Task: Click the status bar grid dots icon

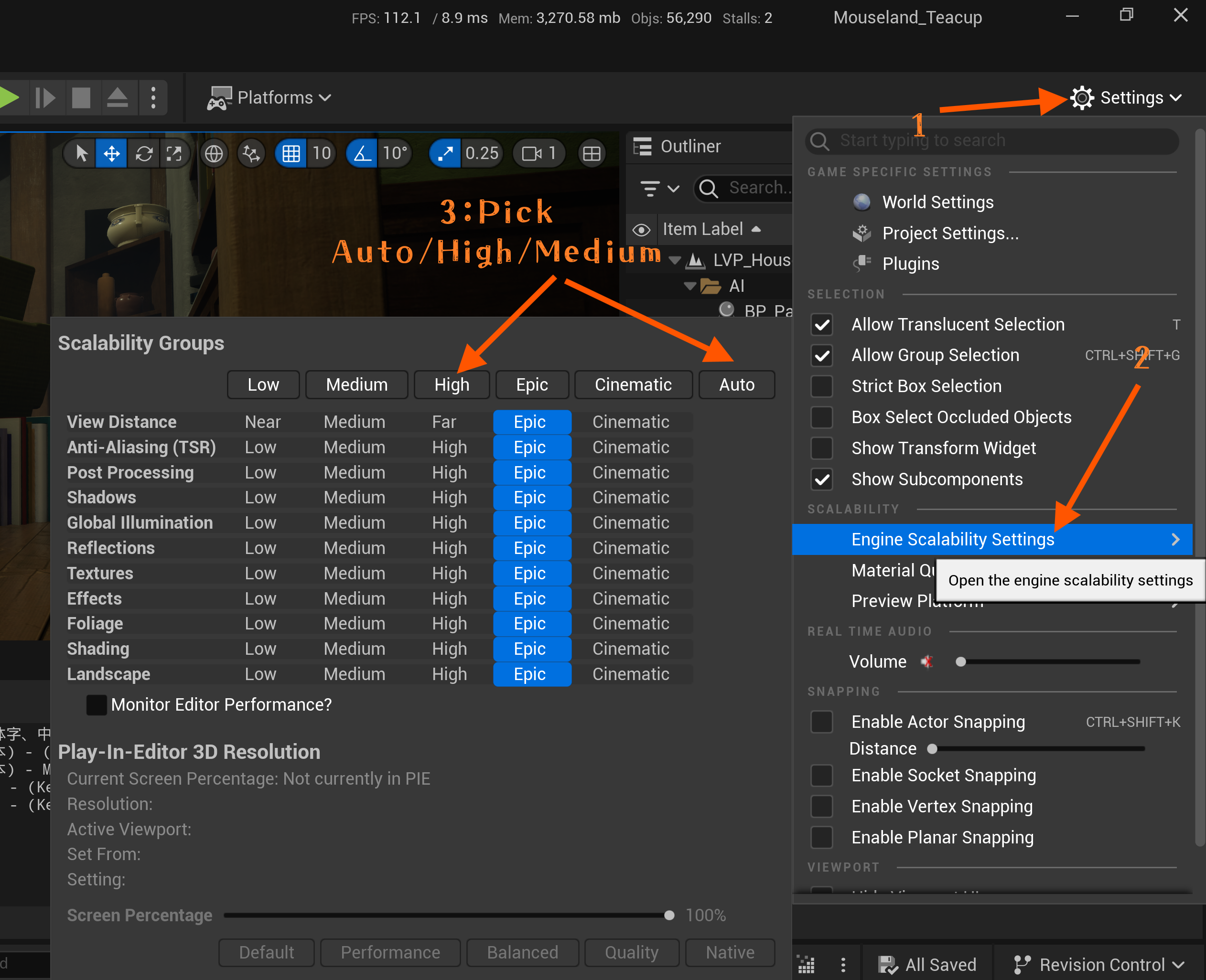Action: tap(806, 965)
